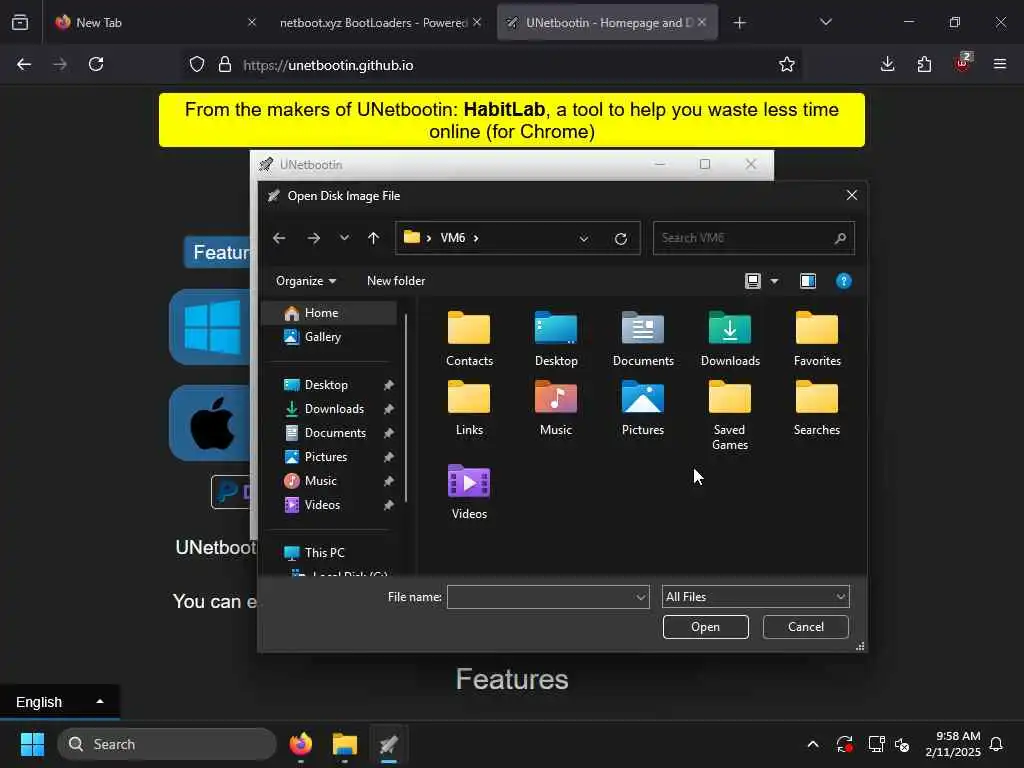
Task: Click the Firefox URL address bar
Action: [x=492, y=65]
